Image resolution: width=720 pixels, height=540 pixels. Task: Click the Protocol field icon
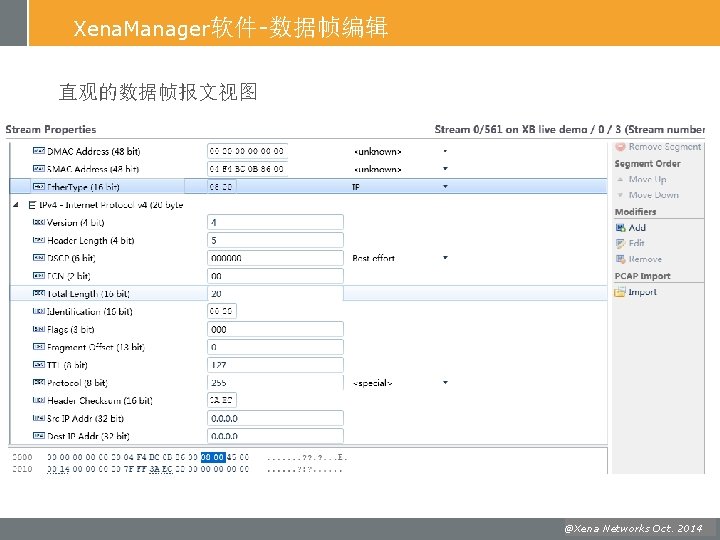pos(39,382)
